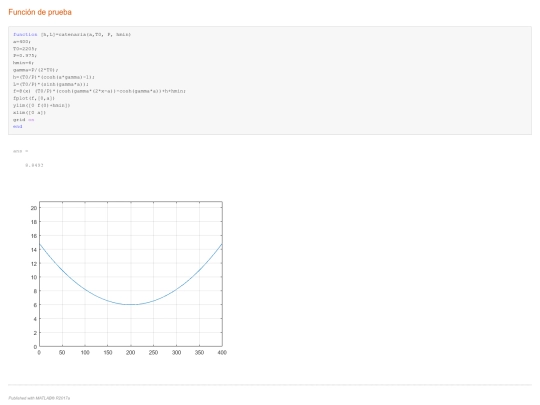Click the line starting 'h=(T0/P)*(cosh'
The image size is (540, 405).
coord(54,77)
